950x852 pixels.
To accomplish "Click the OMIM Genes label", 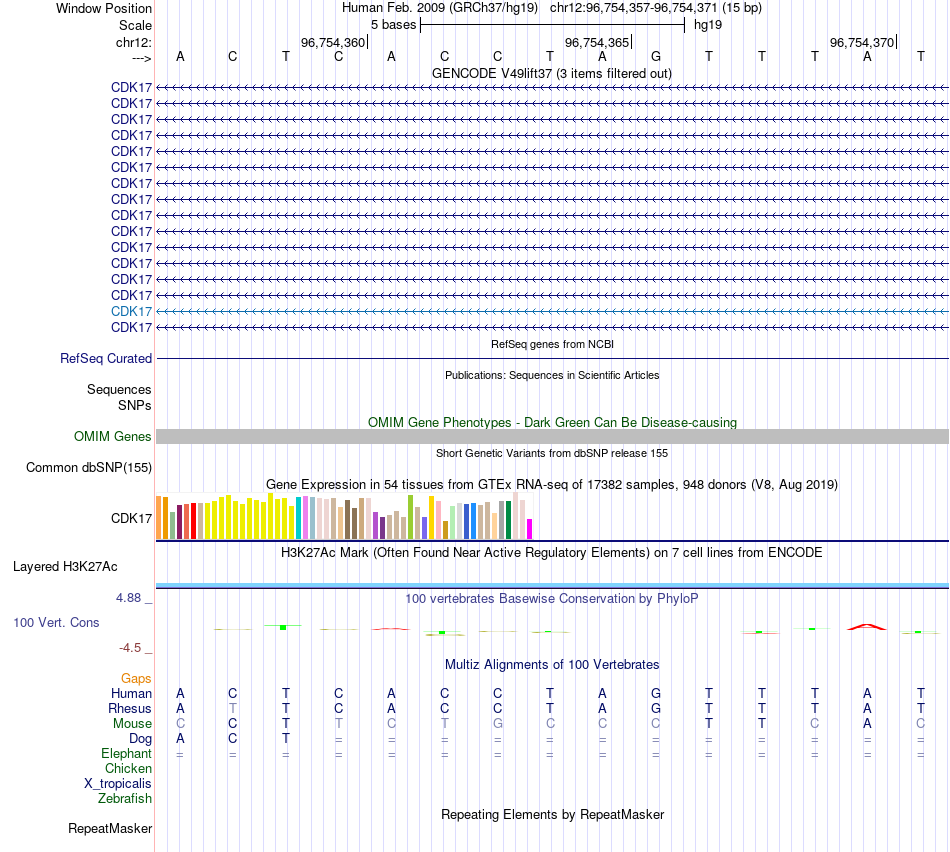I will click(112, 436).
